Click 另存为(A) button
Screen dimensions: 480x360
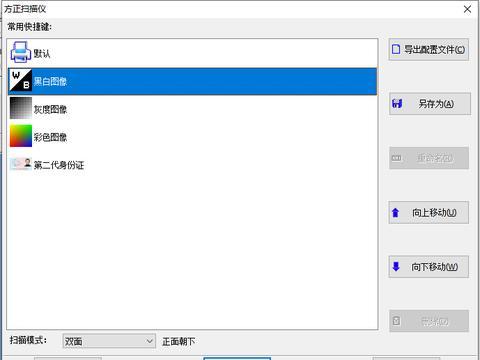[430, 104]
